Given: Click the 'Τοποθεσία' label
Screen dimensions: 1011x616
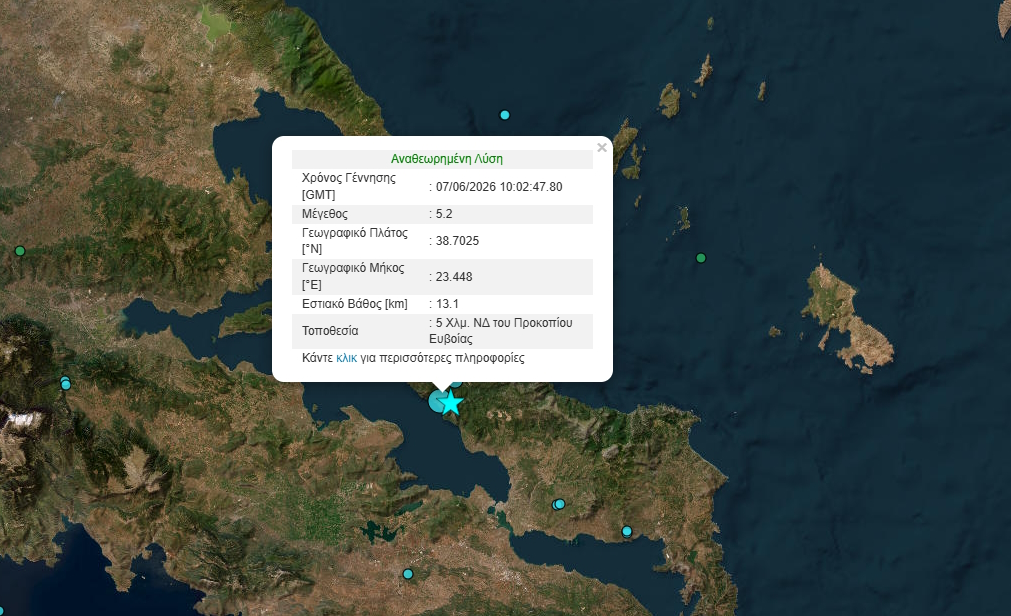Looking at the screenshot, I should coord(330,330).
